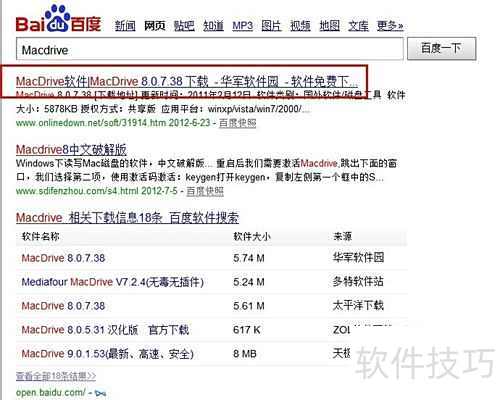The image size is (500, 400).
Task: Open Mediafour MacDrive V7.2.4 download
Action: click(113, 282)
